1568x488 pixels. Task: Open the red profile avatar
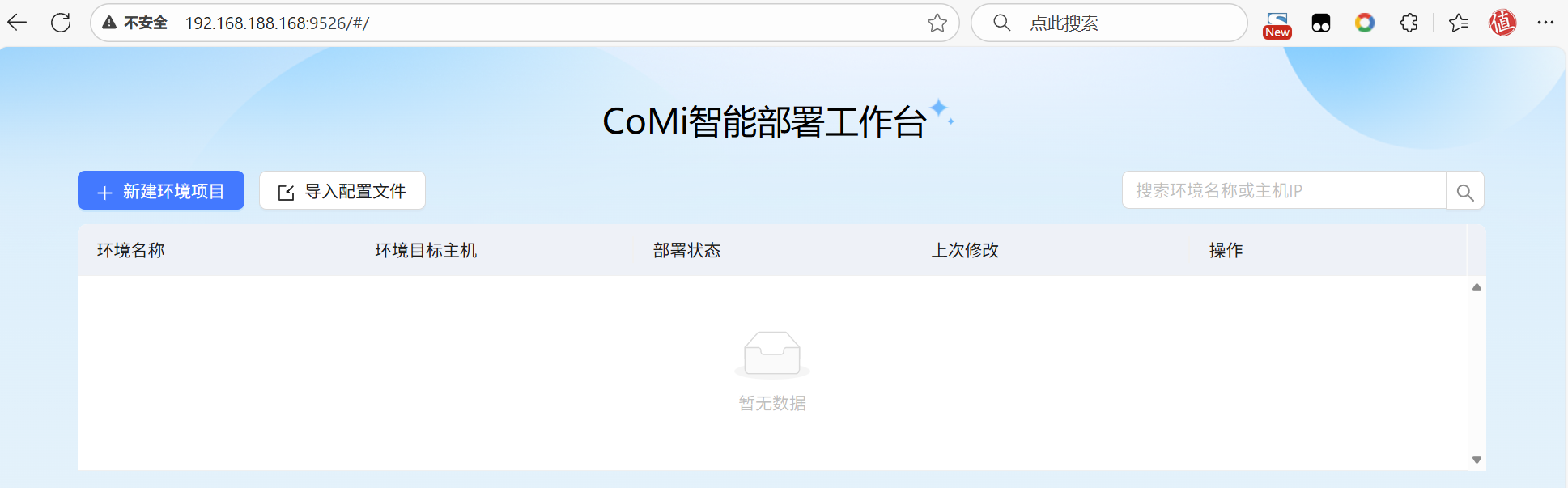pos(1503,23)
